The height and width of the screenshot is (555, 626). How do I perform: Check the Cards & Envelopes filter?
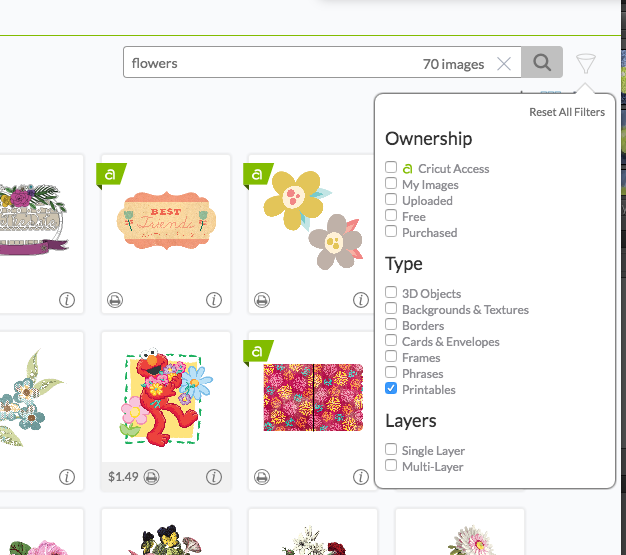click(391, 340)
